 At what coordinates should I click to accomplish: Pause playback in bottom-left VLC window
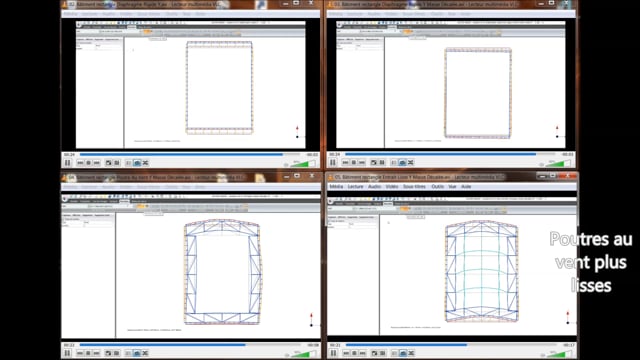(x=68, y=353)
